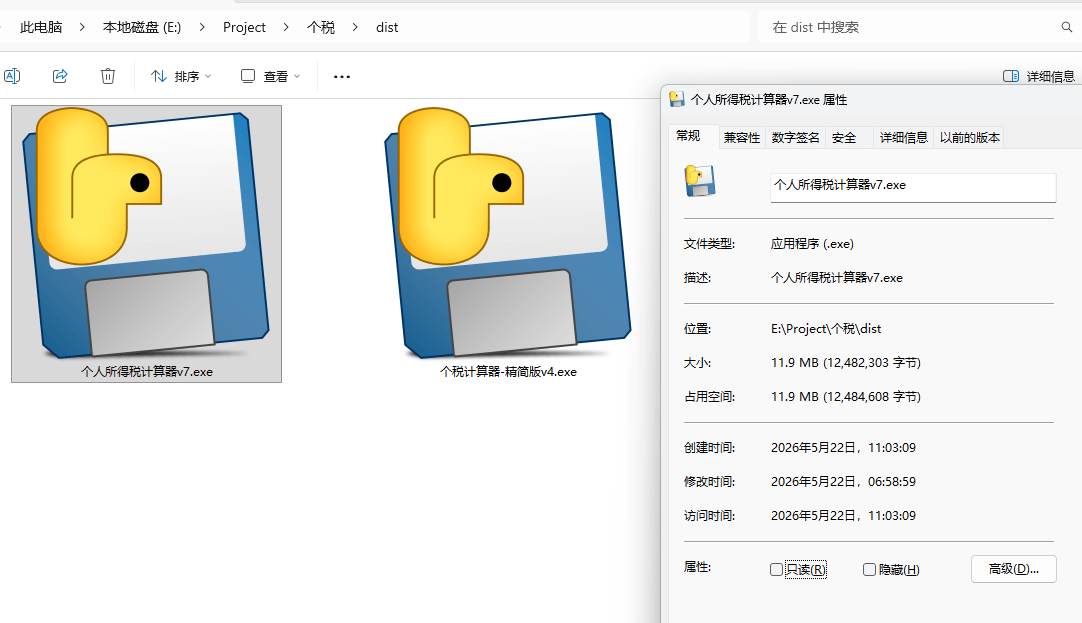Click the delete trash icon
The height and width of the screenshot is (623, 1082).
click(108, 76)
